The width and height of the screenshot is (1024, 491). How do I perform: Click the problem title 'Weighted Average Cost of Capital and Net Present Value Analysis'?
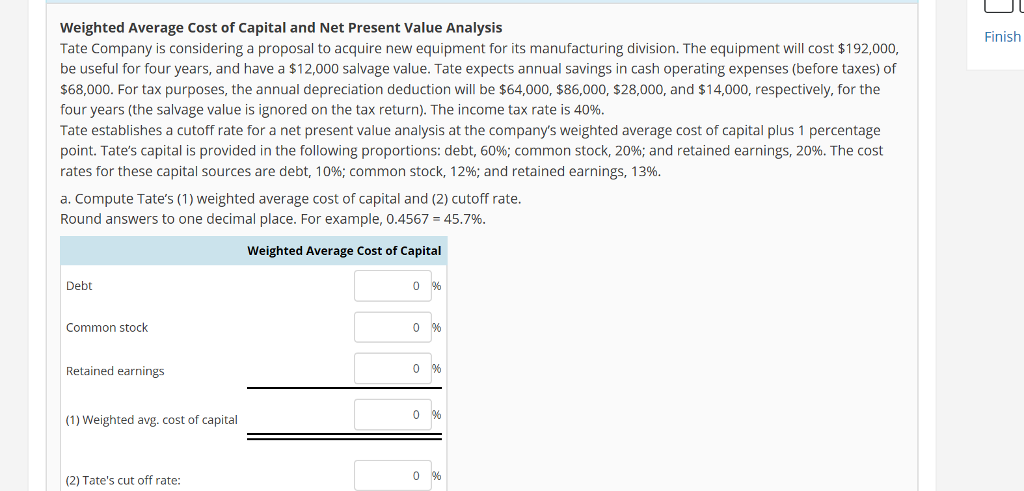[281, 27]
